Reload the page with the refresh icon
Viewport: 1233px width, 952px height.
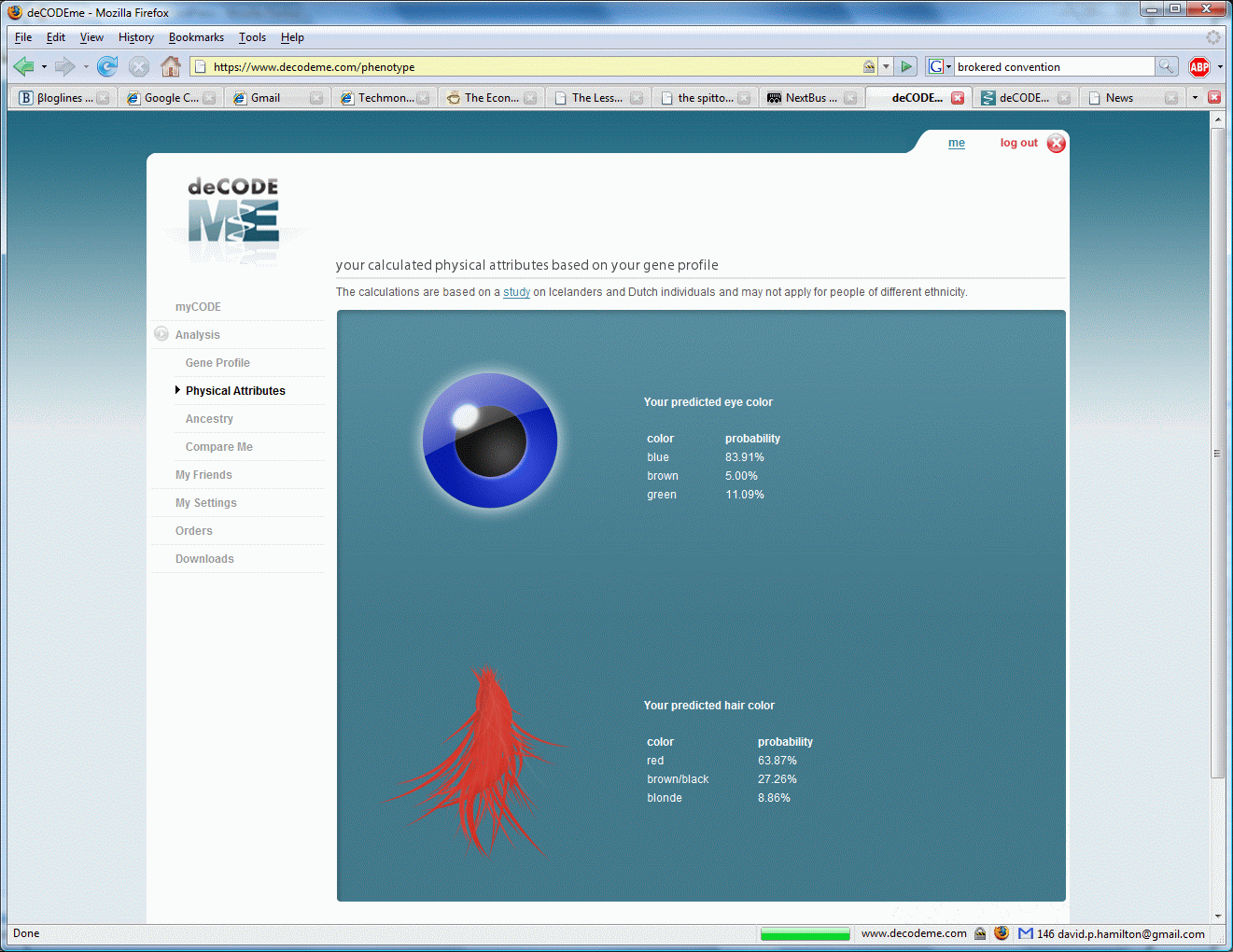click(107, 66)
